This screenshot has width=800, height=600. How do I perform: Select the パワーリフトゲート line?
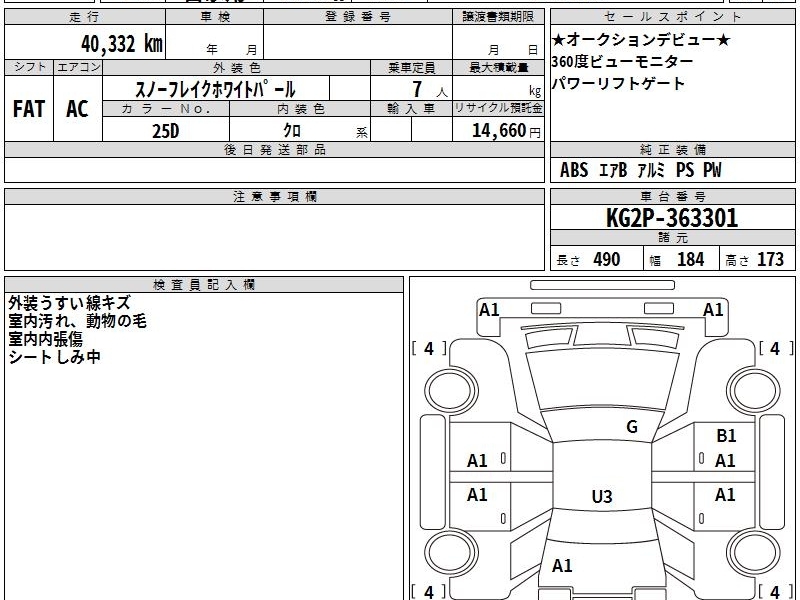(x=618, y=83)
